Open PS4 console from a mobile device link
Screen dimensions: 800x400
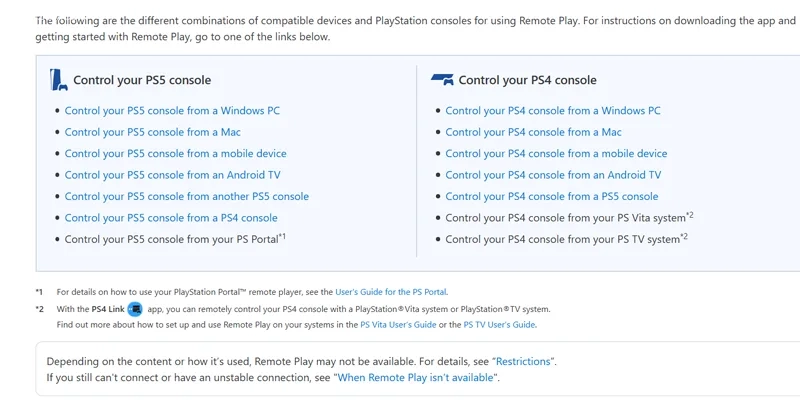[556, 154]
